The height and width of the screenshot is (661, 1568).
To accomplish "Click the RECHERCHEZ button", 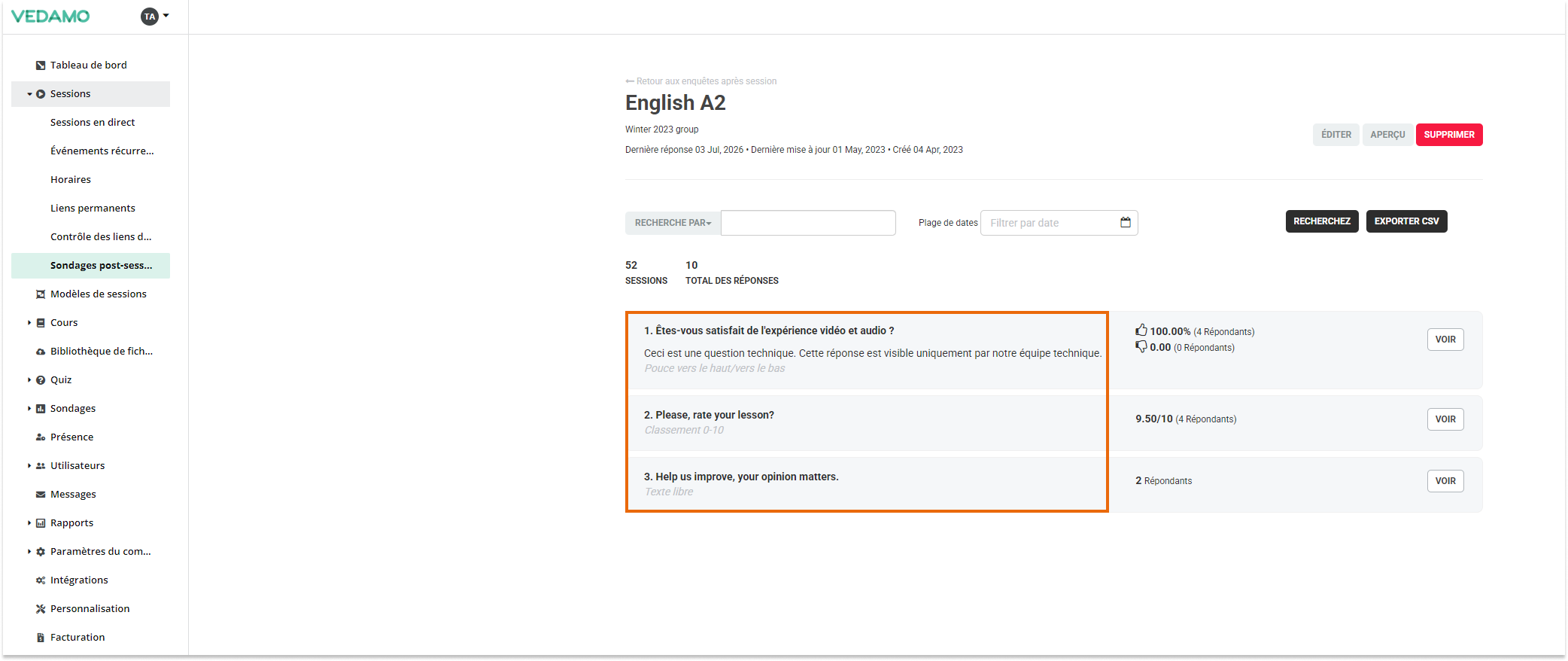I will (x=1322, y=221).
